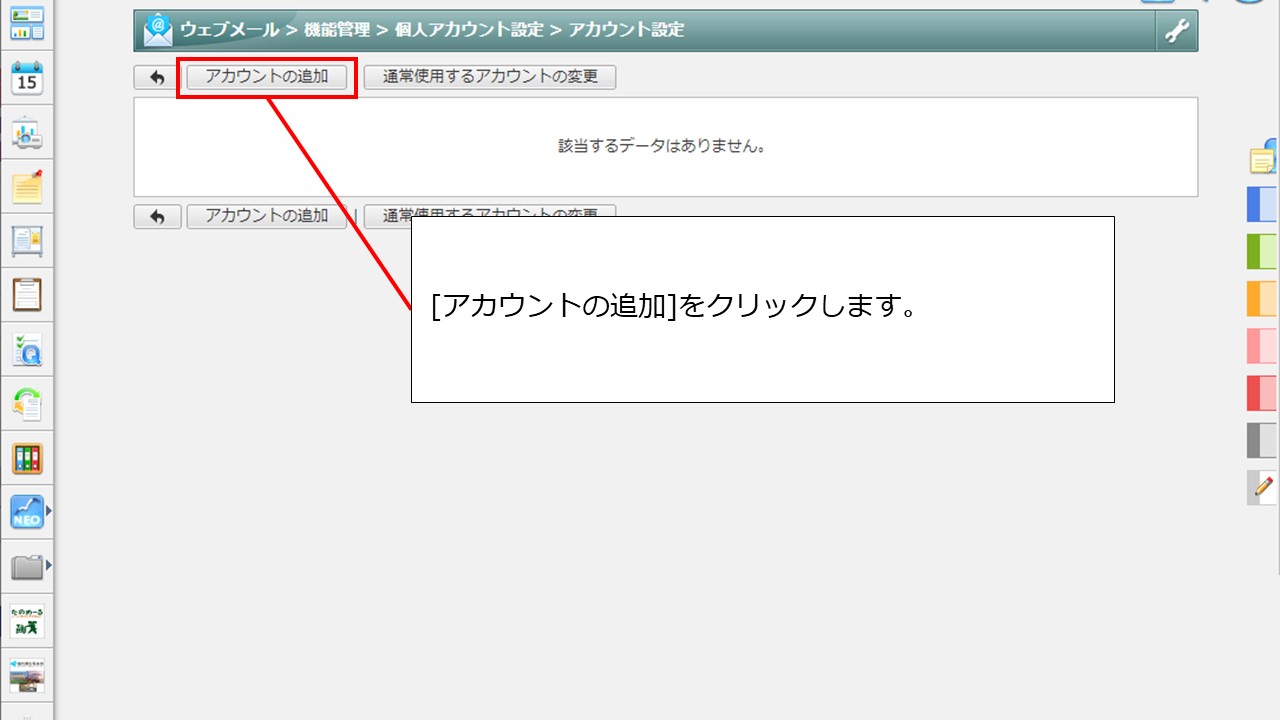Click the webmail envelope icon in header
This screenshot has width=1280, height=720.
[x=158, y=30]
